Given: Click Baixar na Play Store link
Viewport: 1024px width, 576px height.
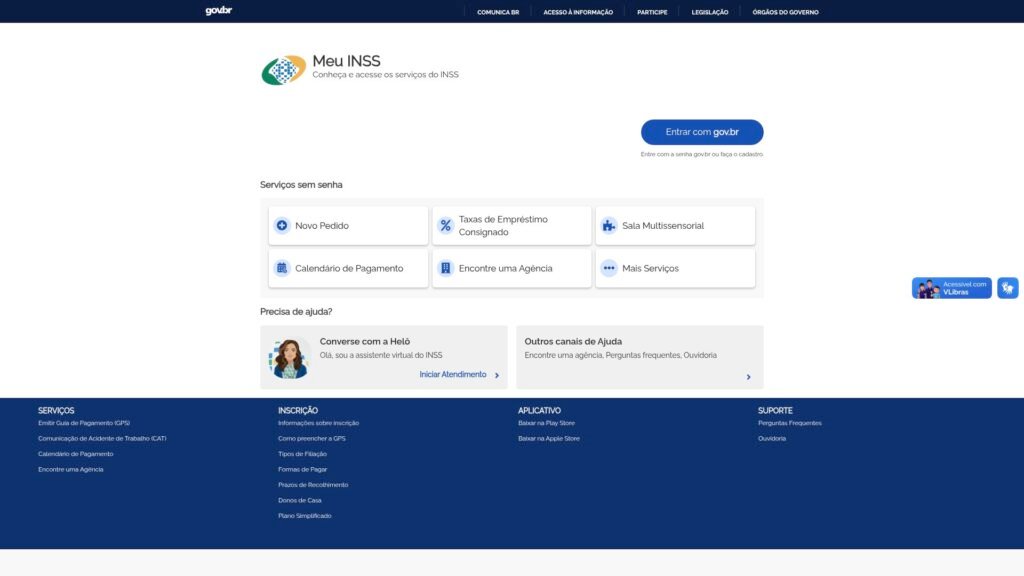Looking at the screenshot, I should [546, 423].
